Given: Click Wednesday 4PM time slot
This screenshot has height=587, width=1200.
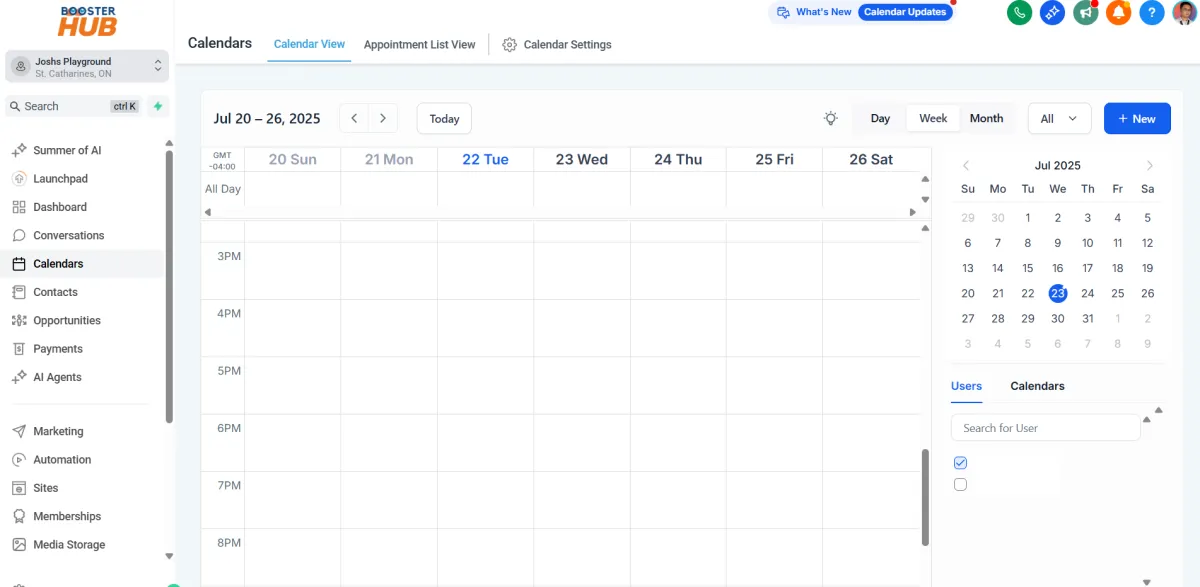Looking at the screenshot, I should point(582,328).
